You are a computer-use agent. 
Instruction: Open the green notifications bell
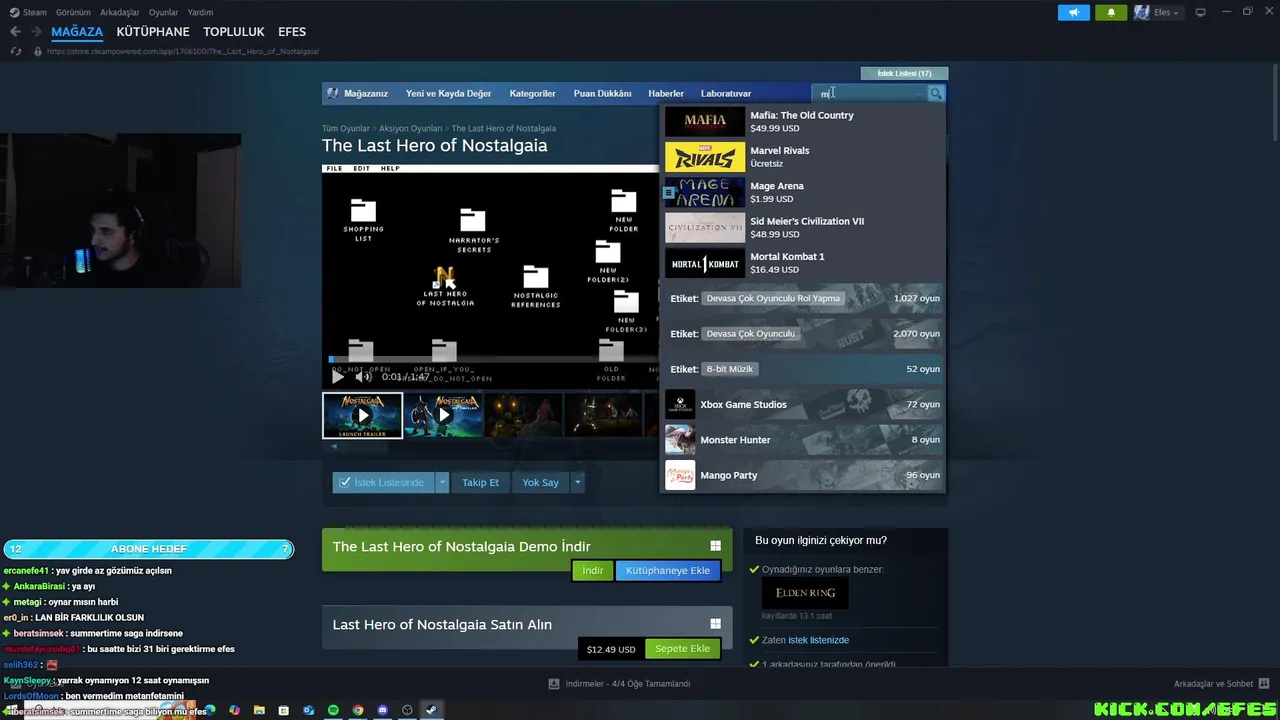pyautogui.click(x=1111, y=12)
